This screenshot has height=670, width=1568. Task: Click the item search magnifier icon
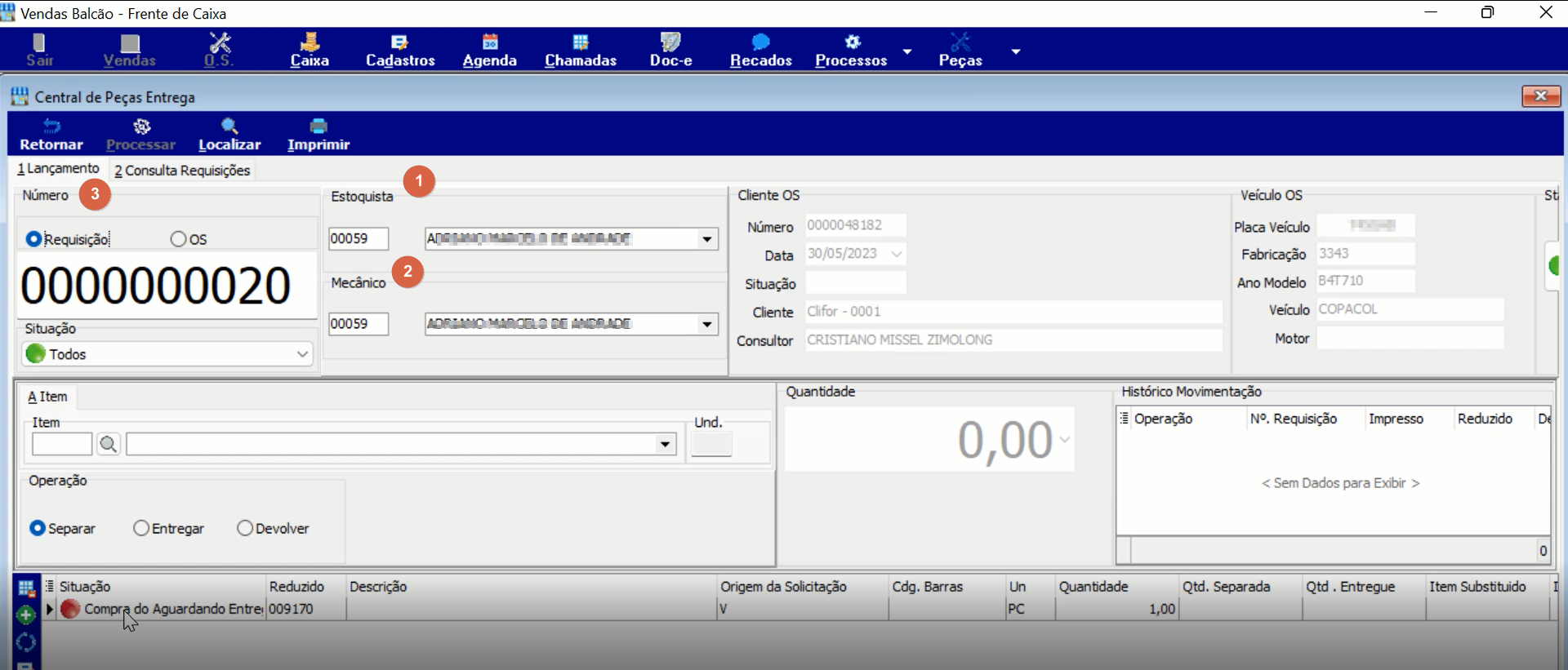pyautogui.click(x=109, y=444)
